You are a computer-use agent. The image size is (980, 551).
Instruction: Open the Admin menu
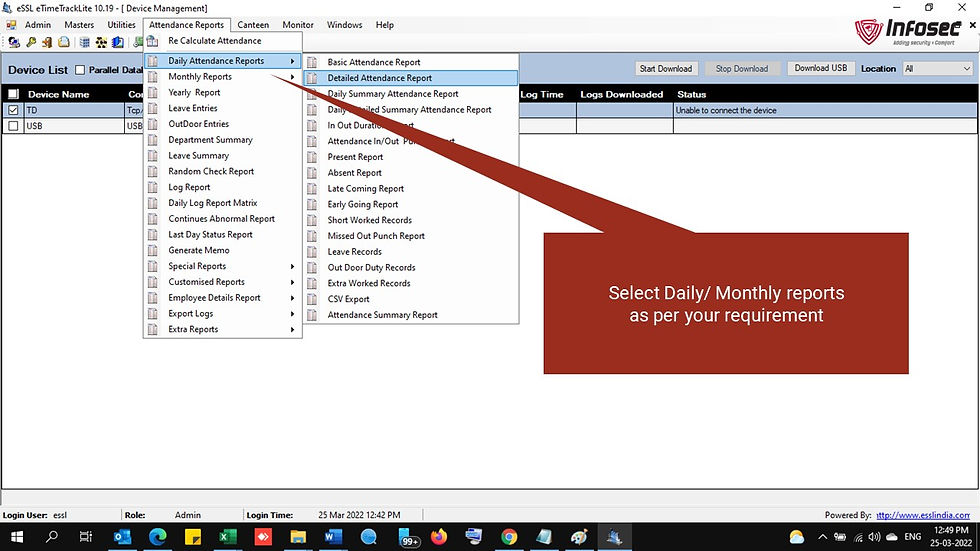click(x=38, y=25)
